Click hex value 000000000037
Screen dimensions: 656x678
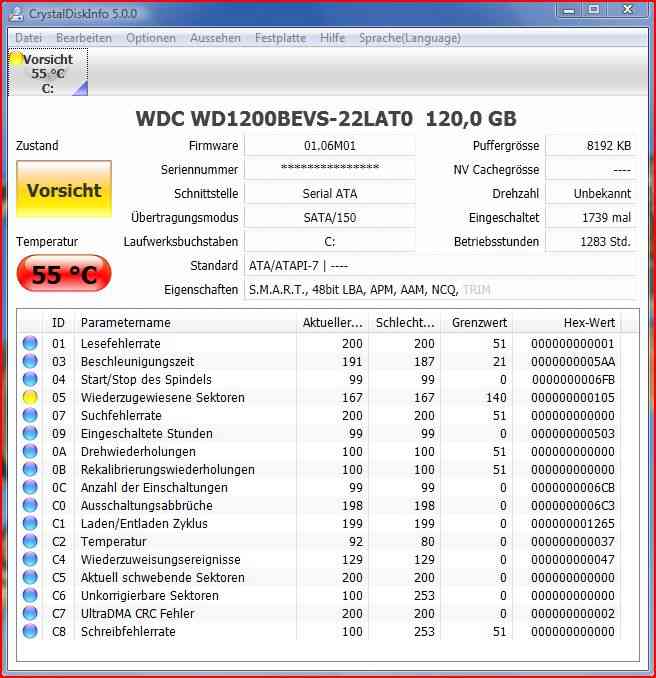tap(573, 541)
